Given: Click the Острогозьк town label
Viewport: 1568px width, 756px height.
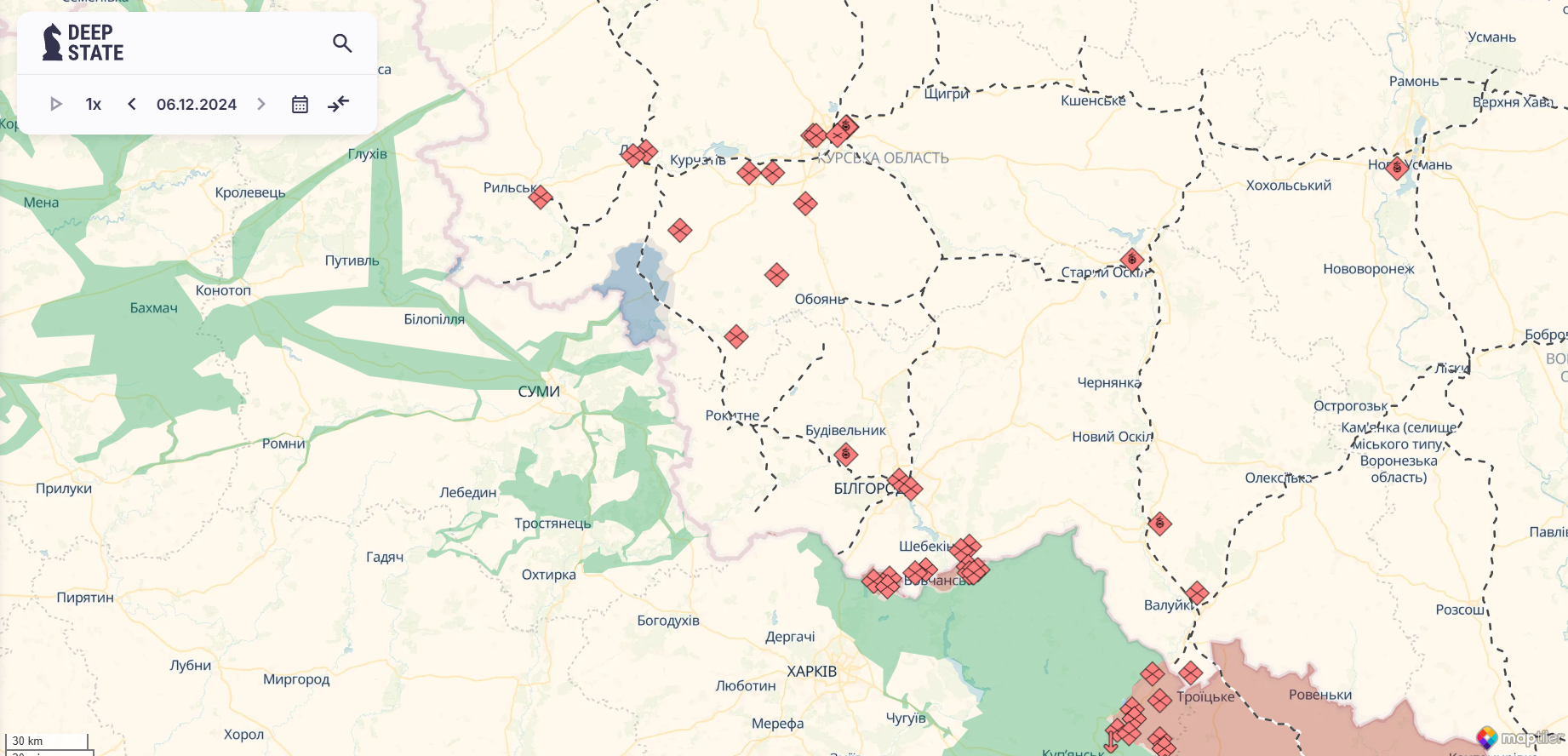Looking at the screenshot, I should pos(1351,406).
